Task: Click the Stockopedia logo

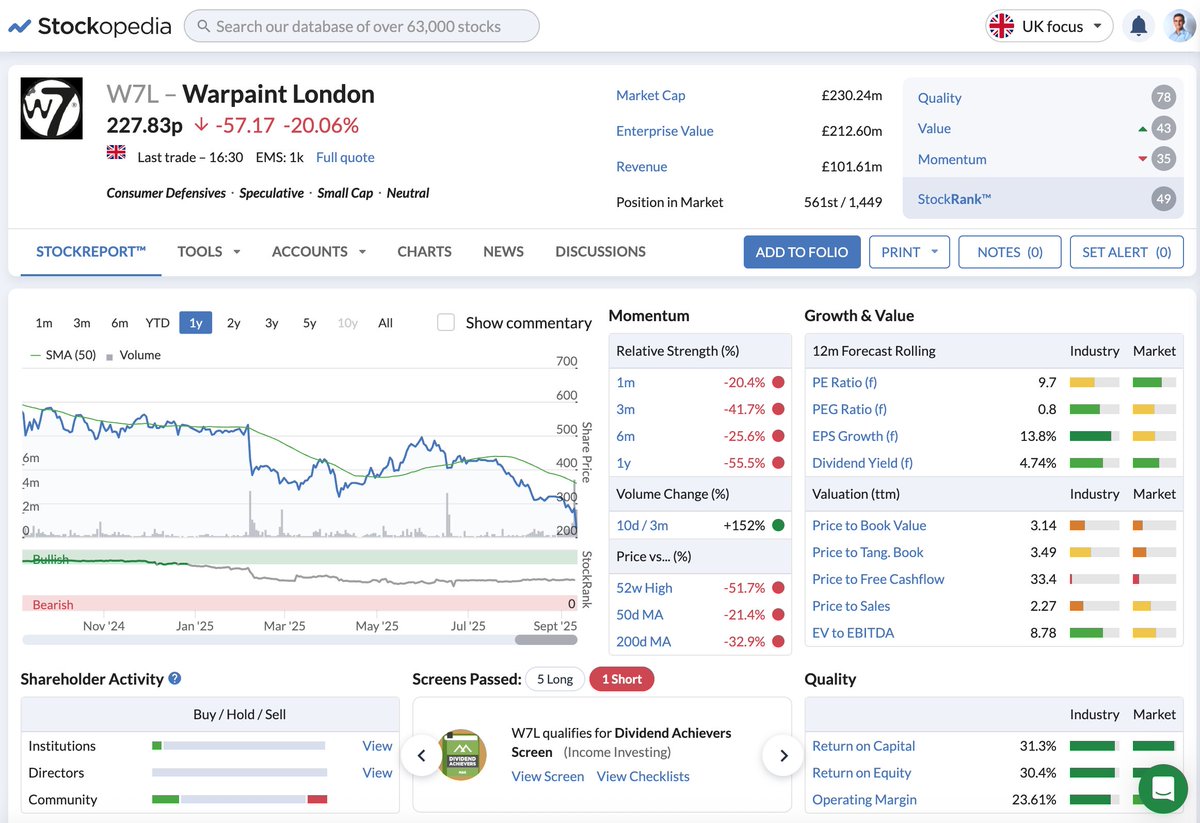Action: tap(90, 26)
